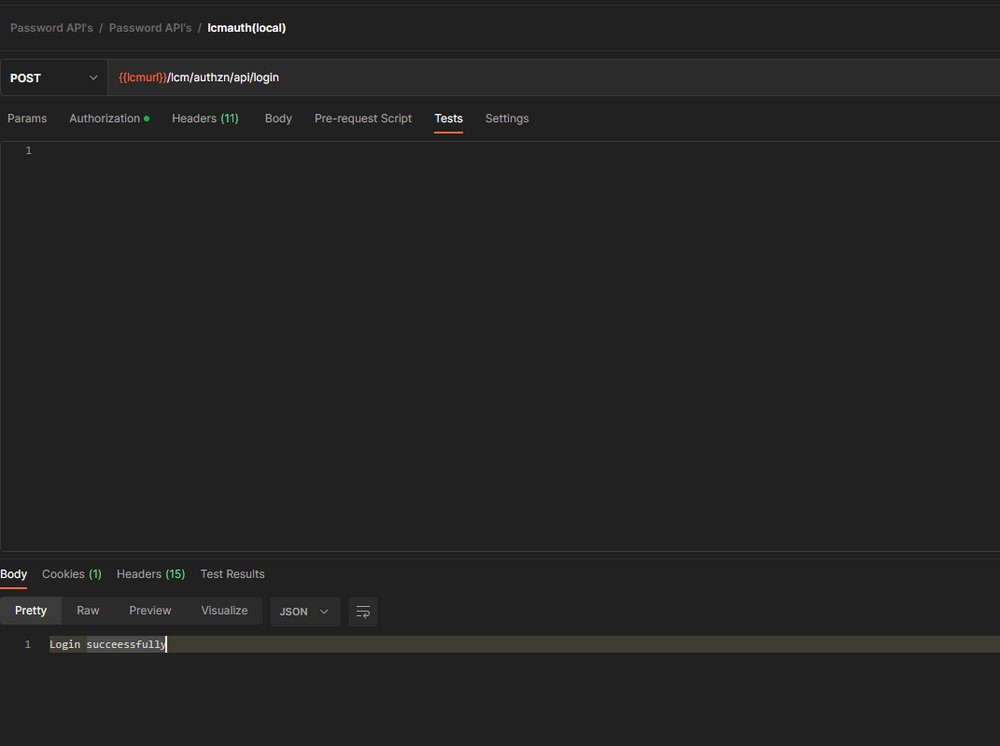Open the Pre-request Script tab
The width and height of the screenshot is (1000, 746).
pos(363,119)
